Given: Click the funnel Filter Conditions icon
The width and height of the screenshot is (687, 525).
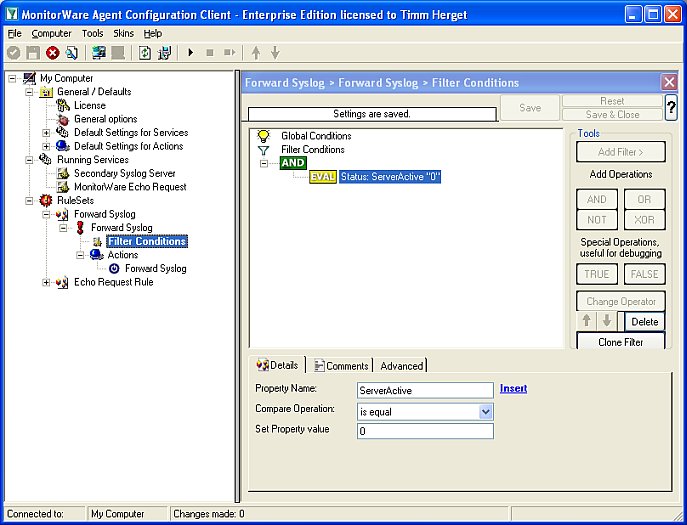Looking at the screenshot, I should click(x=263, y=150).
